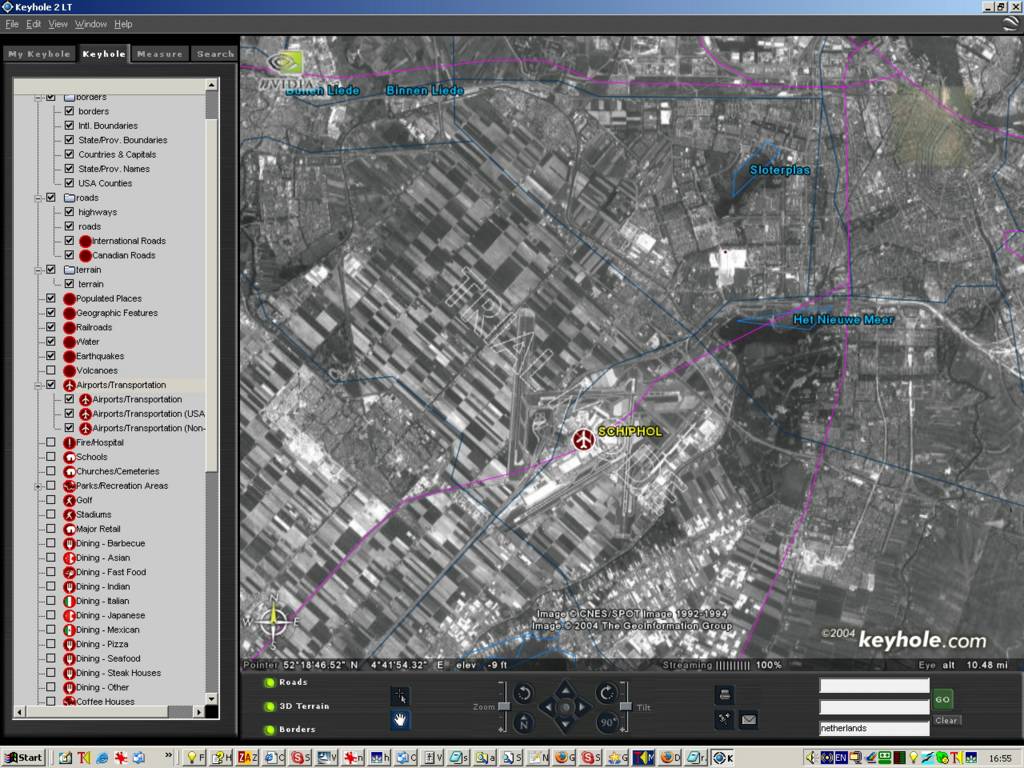Enable the Schools layer checkbox
The image size is (1024, 768).
[x=50, y=456]
